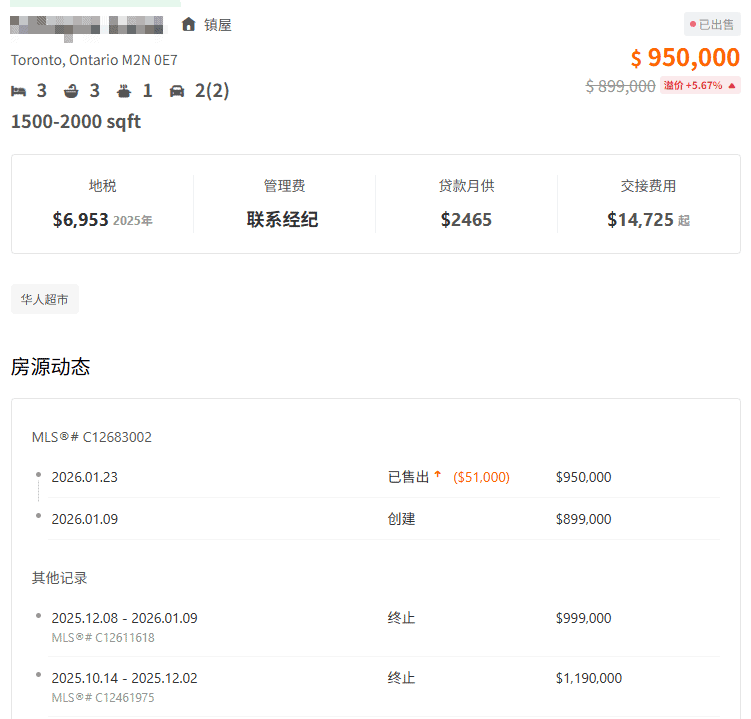Click the red triangle in the 溢价 badge
751x719 pixels.
click(x=732, y=86)
